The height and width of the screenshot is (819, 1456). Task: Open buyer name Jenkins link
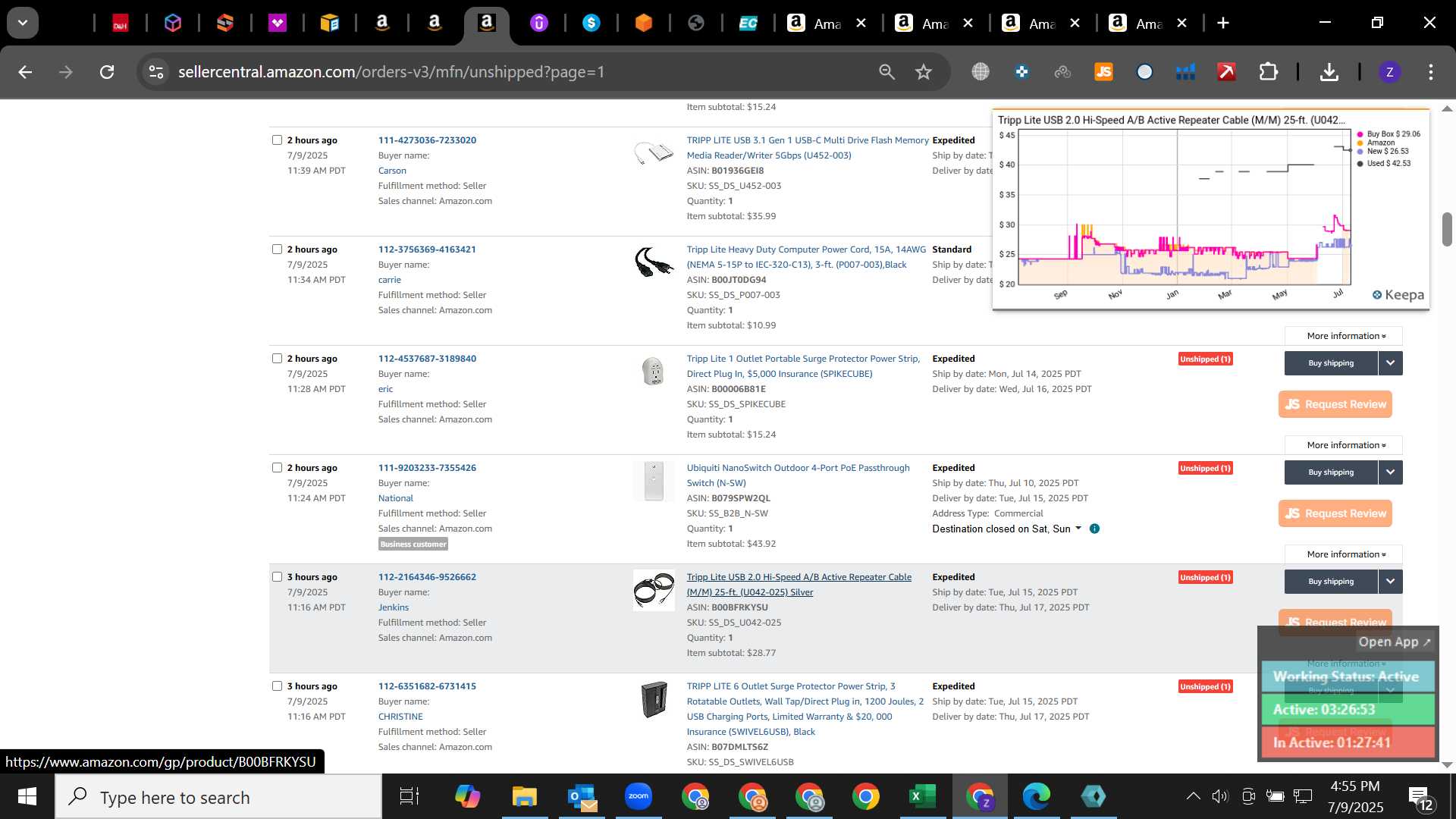(x=394, y=607)
